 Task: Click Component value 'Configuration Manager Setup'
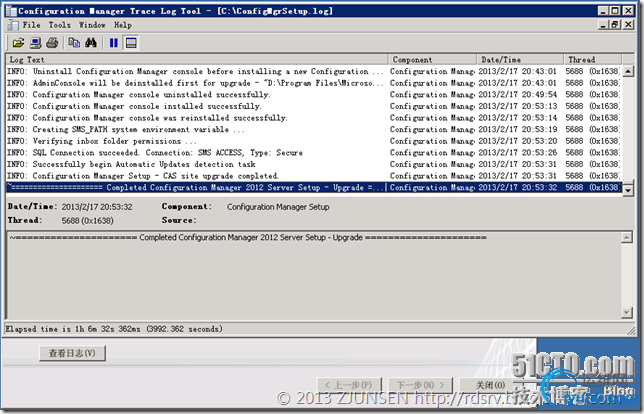[x=278, y=207]
